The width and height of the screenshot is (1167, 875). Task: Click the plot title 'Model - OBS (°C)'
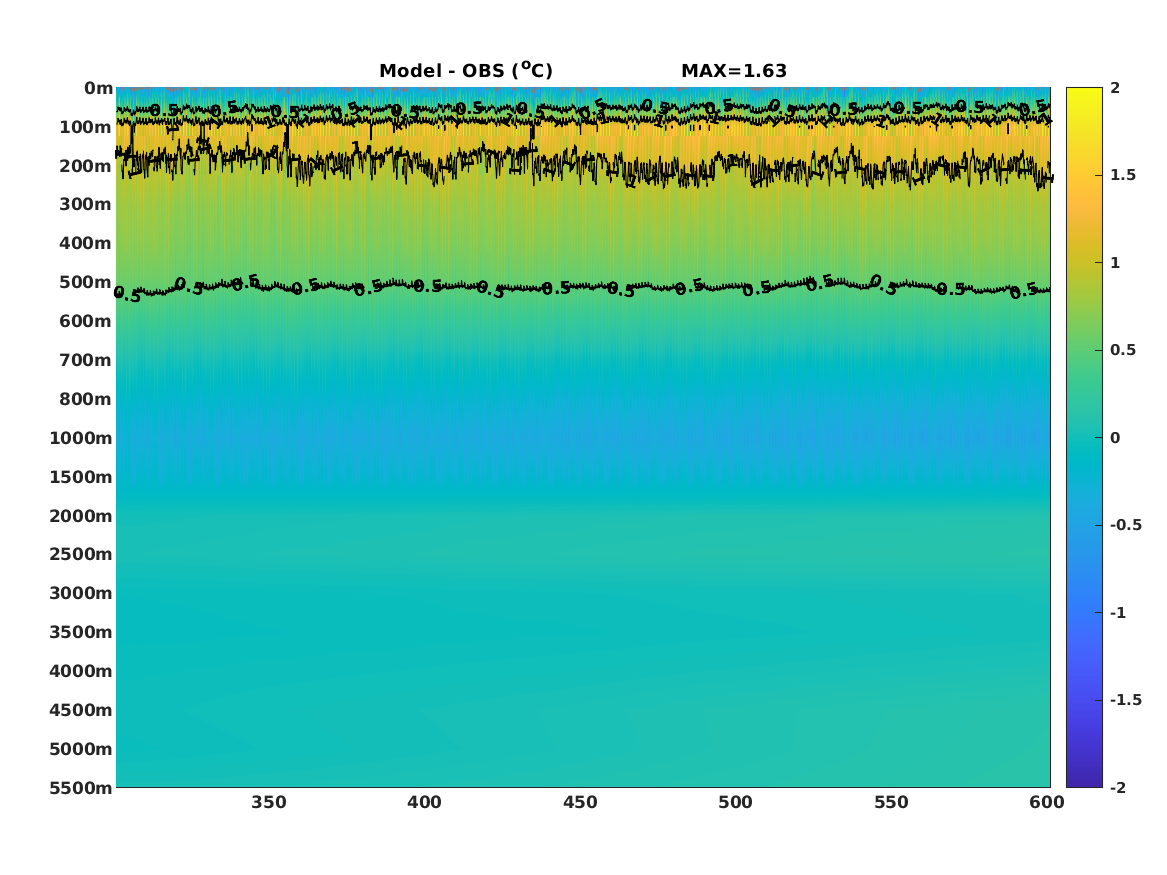pos(466,70)
